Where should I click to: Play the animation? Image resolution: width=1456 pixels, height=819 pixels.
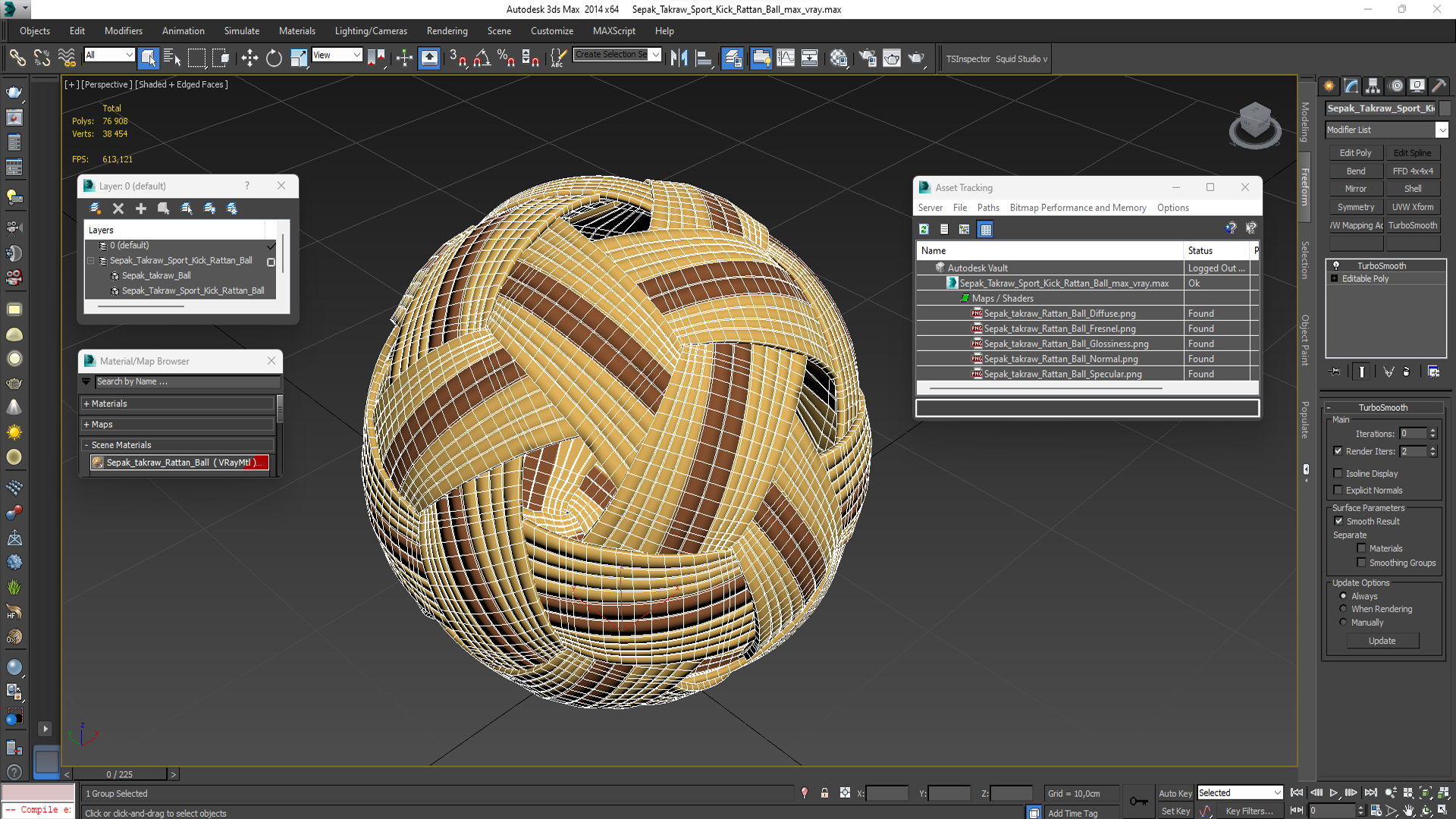pos(1333,792)
